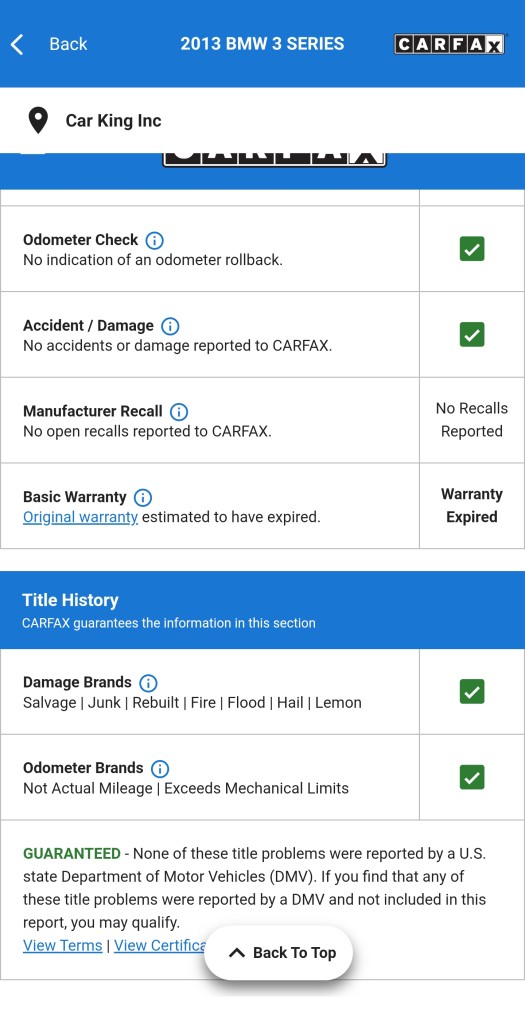Click Odometer Check green checkmark
The width and height of the screenshot is (525, 1024).
click(472, 249)
